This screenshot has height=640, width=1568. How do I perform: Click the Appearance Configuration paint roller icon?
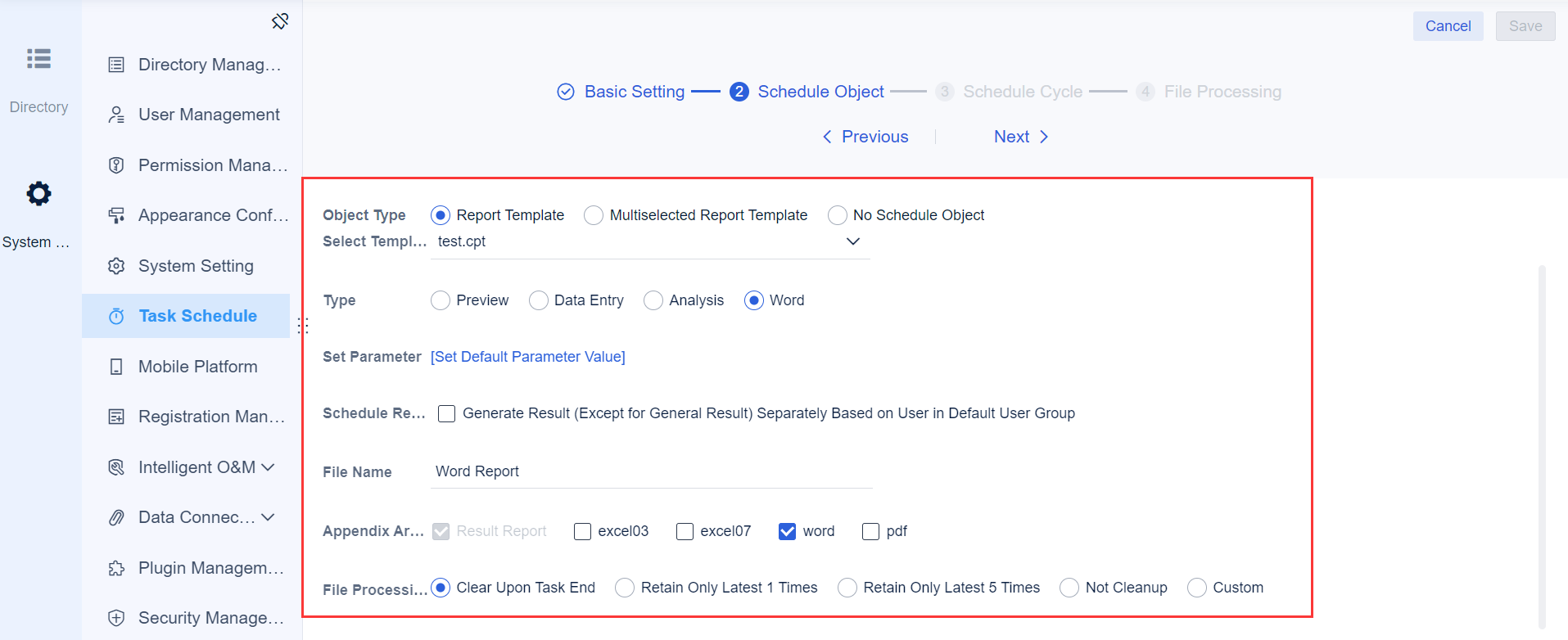[x=116, y=215]
